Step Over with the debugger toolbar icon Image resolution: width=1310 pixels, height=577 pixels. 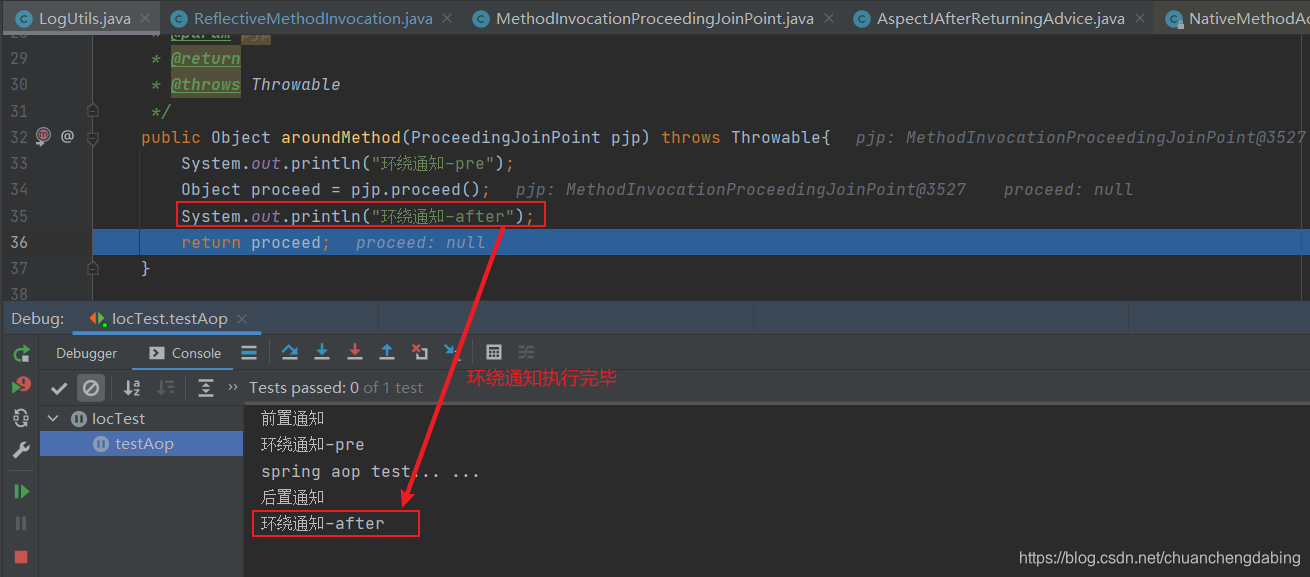click(290, 352)
